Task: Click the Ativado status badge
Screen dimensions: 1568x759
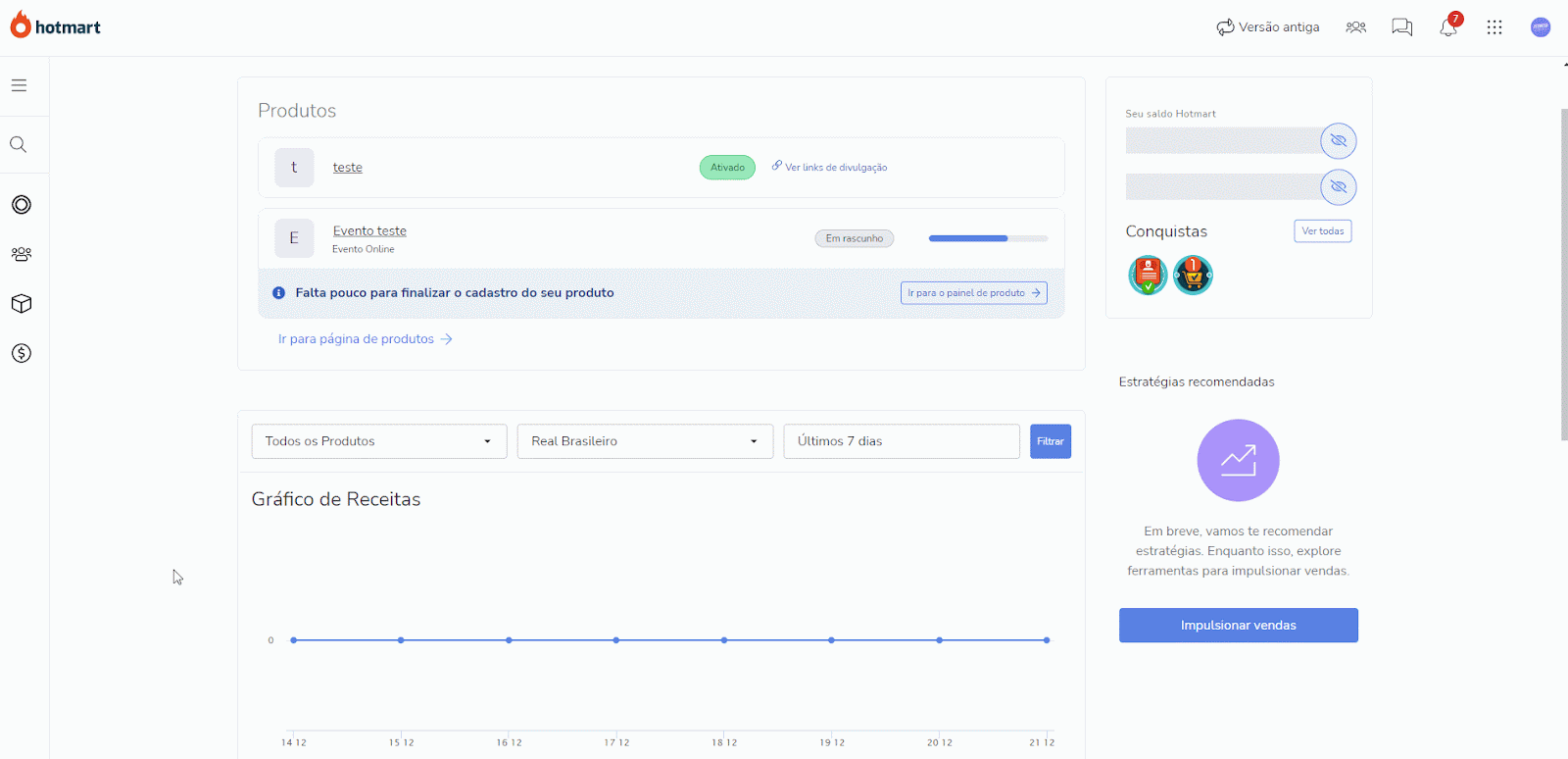Action: pyautogui.click(x=727, y=168)
